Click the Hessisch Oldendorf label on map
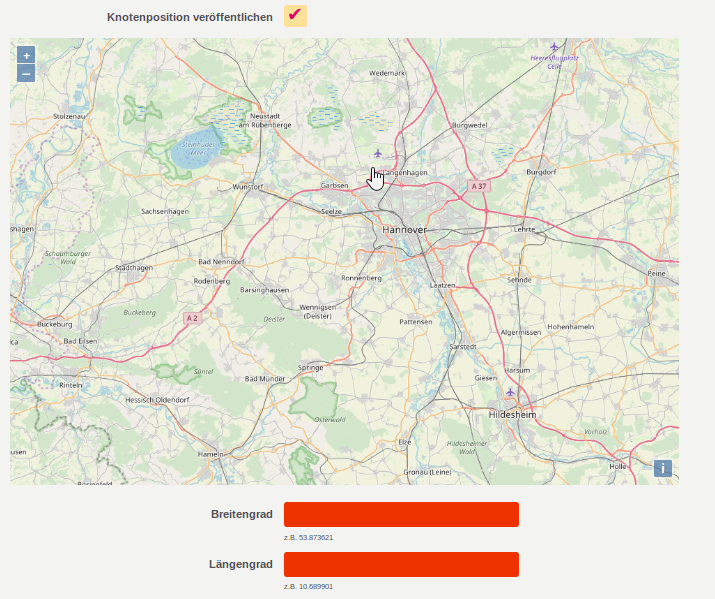Screen dimensions: 715x599 pos(157,400)
